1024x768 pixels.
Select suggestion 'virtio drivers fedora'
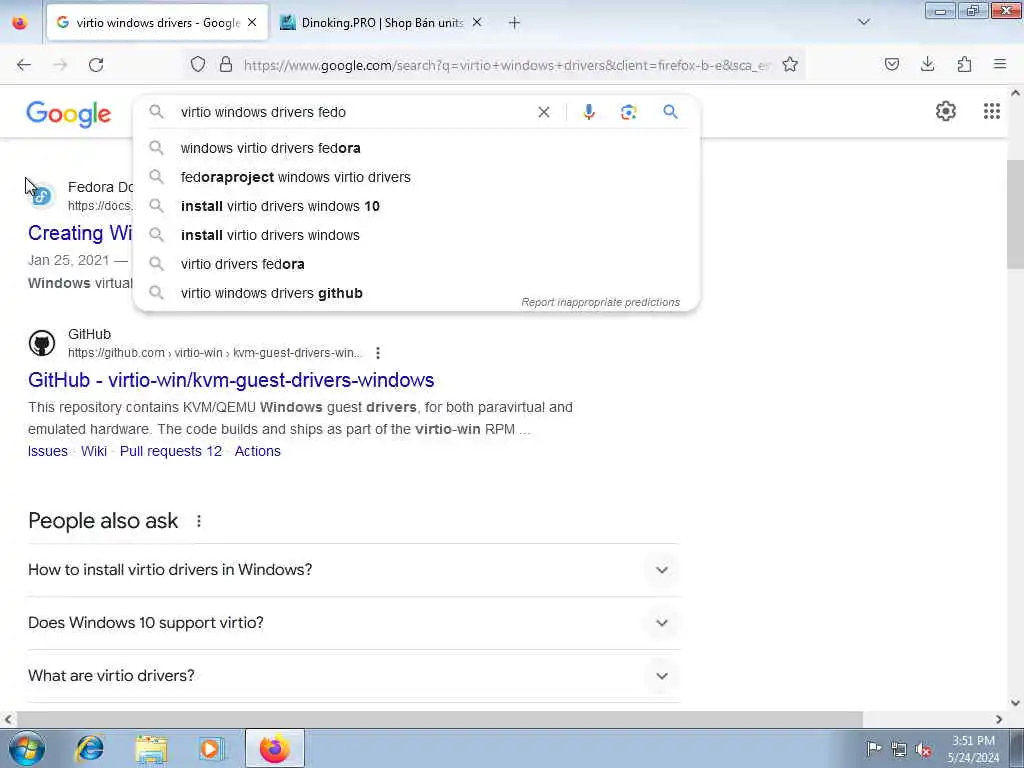pos(417,264)
